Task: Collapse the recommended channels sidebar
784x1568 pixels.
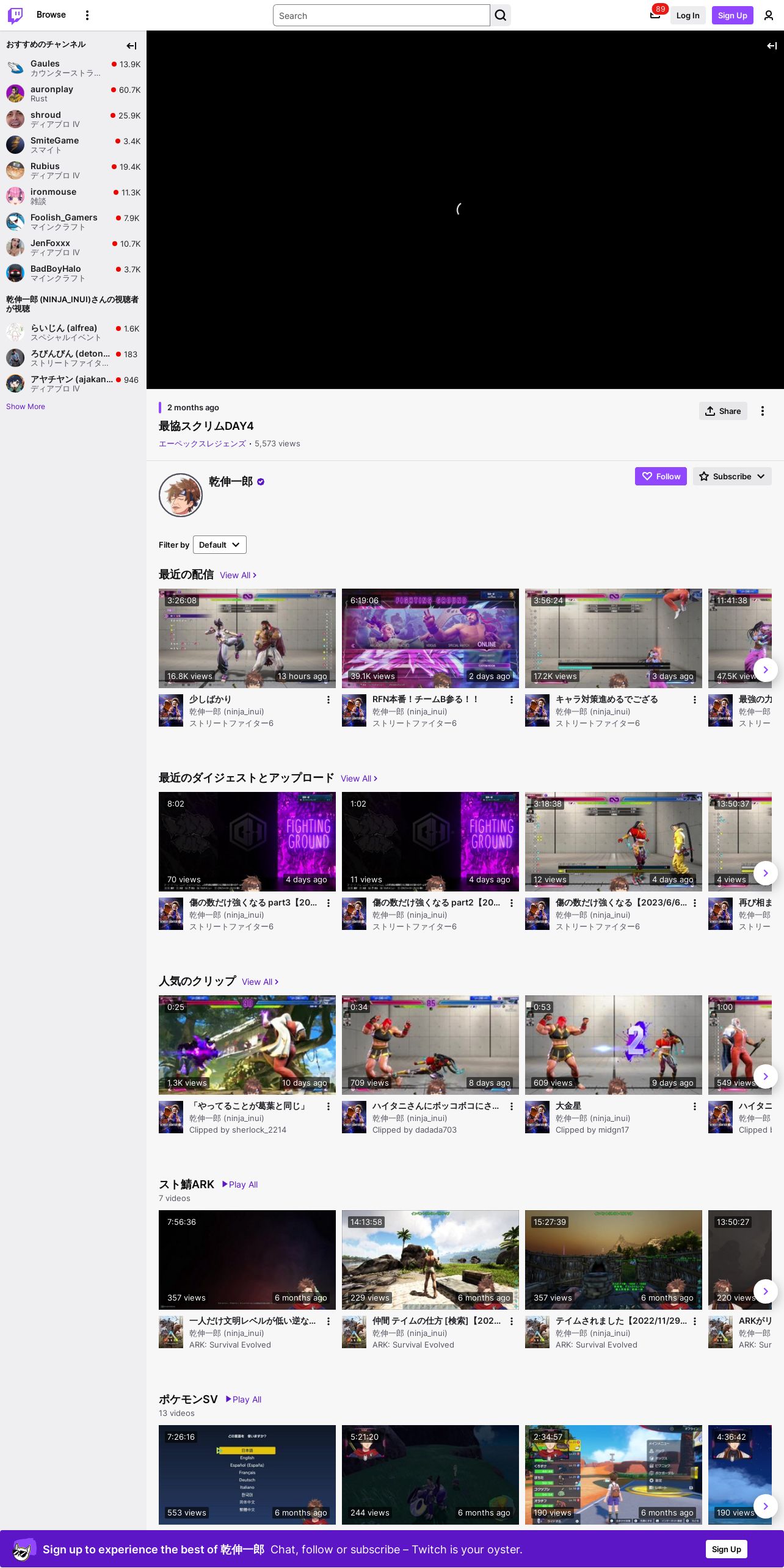Action: tap(131, 46)
